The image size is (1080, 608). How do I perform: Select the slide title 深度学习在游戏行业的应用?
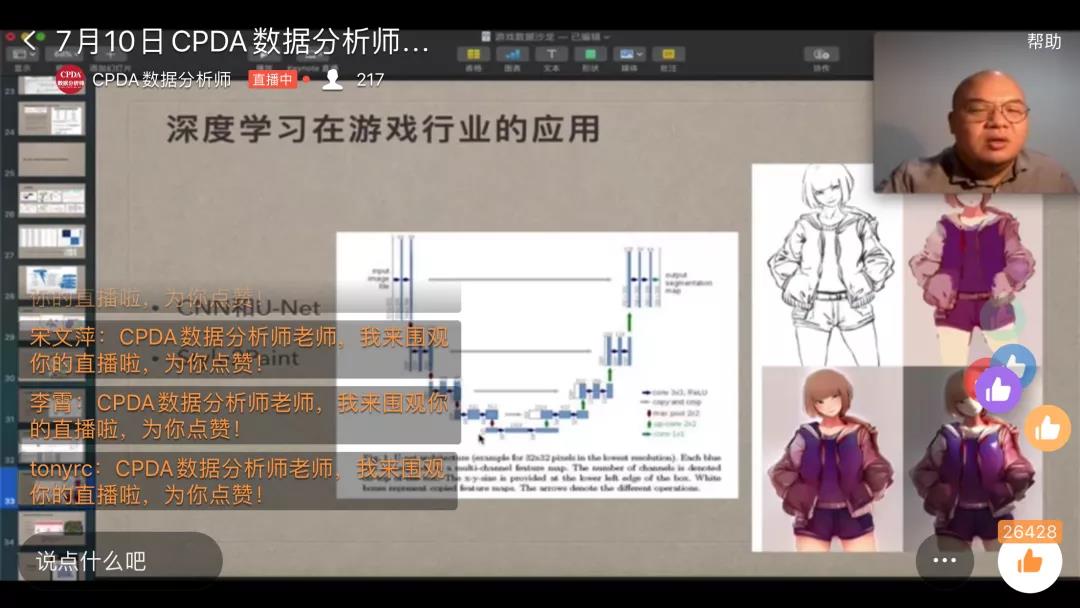[384, 129]
